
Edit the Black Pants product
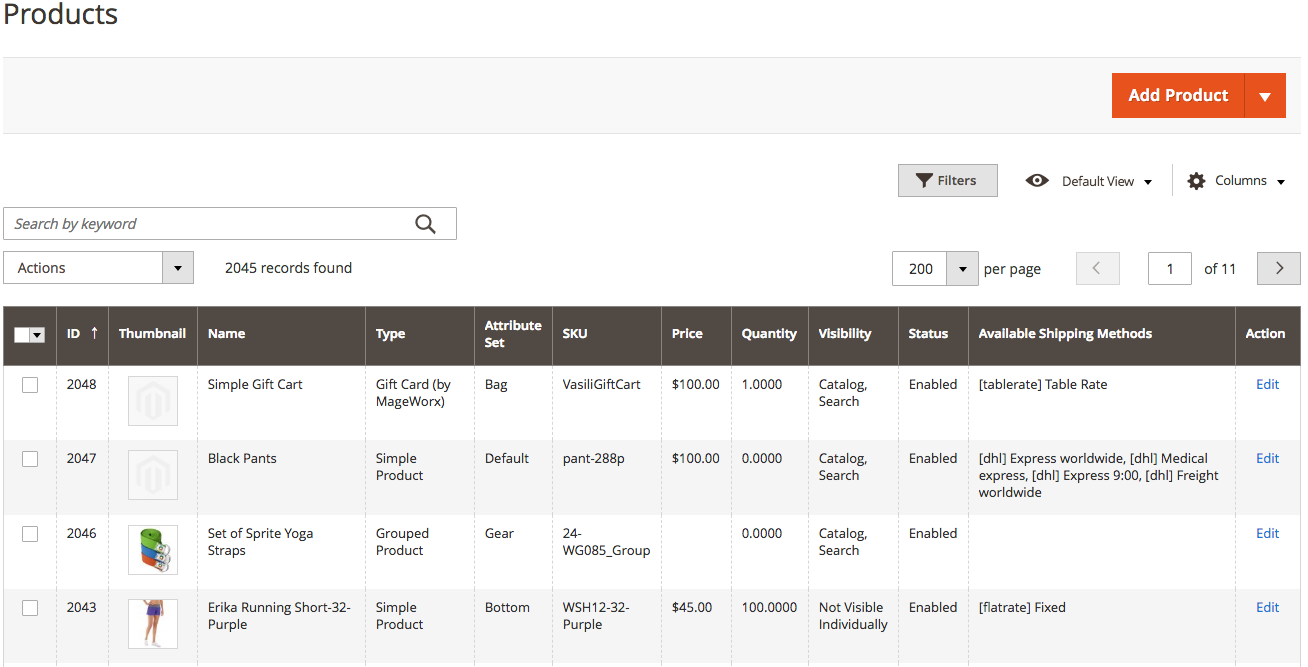point(1267,458)
